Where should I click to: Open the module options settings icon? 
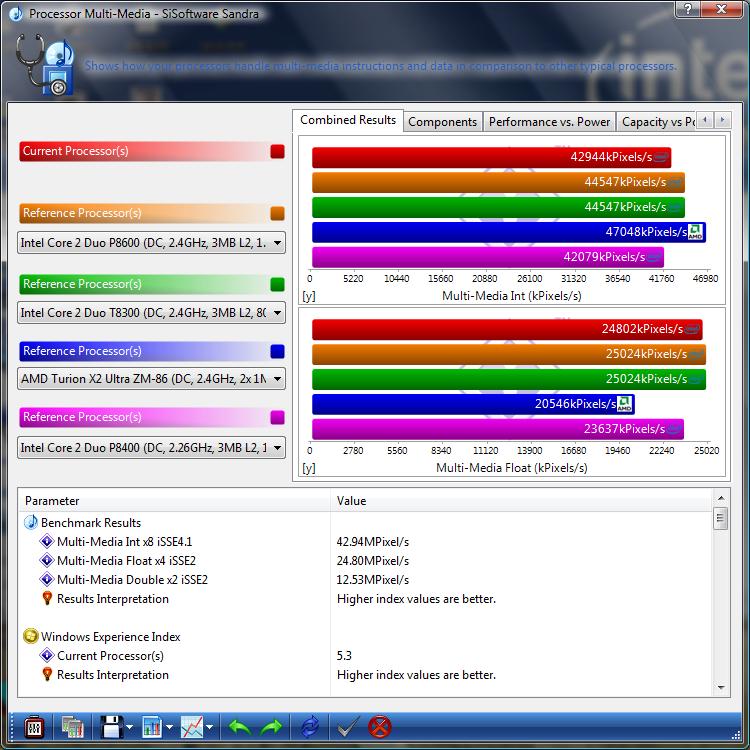33,728
